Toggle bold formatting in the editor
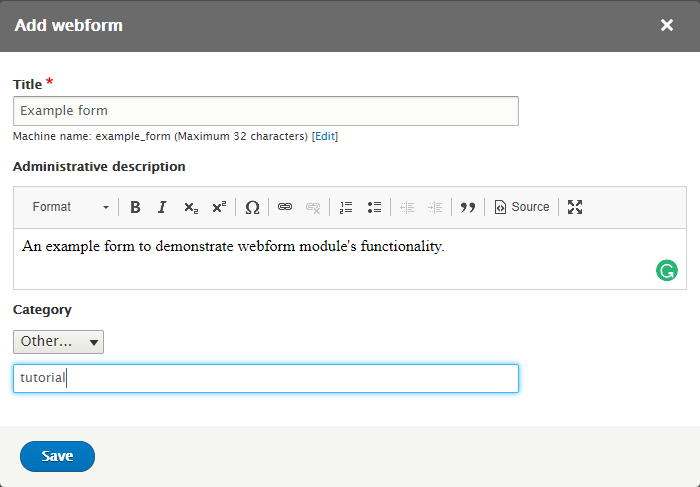Image resolution: width=700 pixels, height=487 pixels. pyautogui.click(x=135, y=207)
